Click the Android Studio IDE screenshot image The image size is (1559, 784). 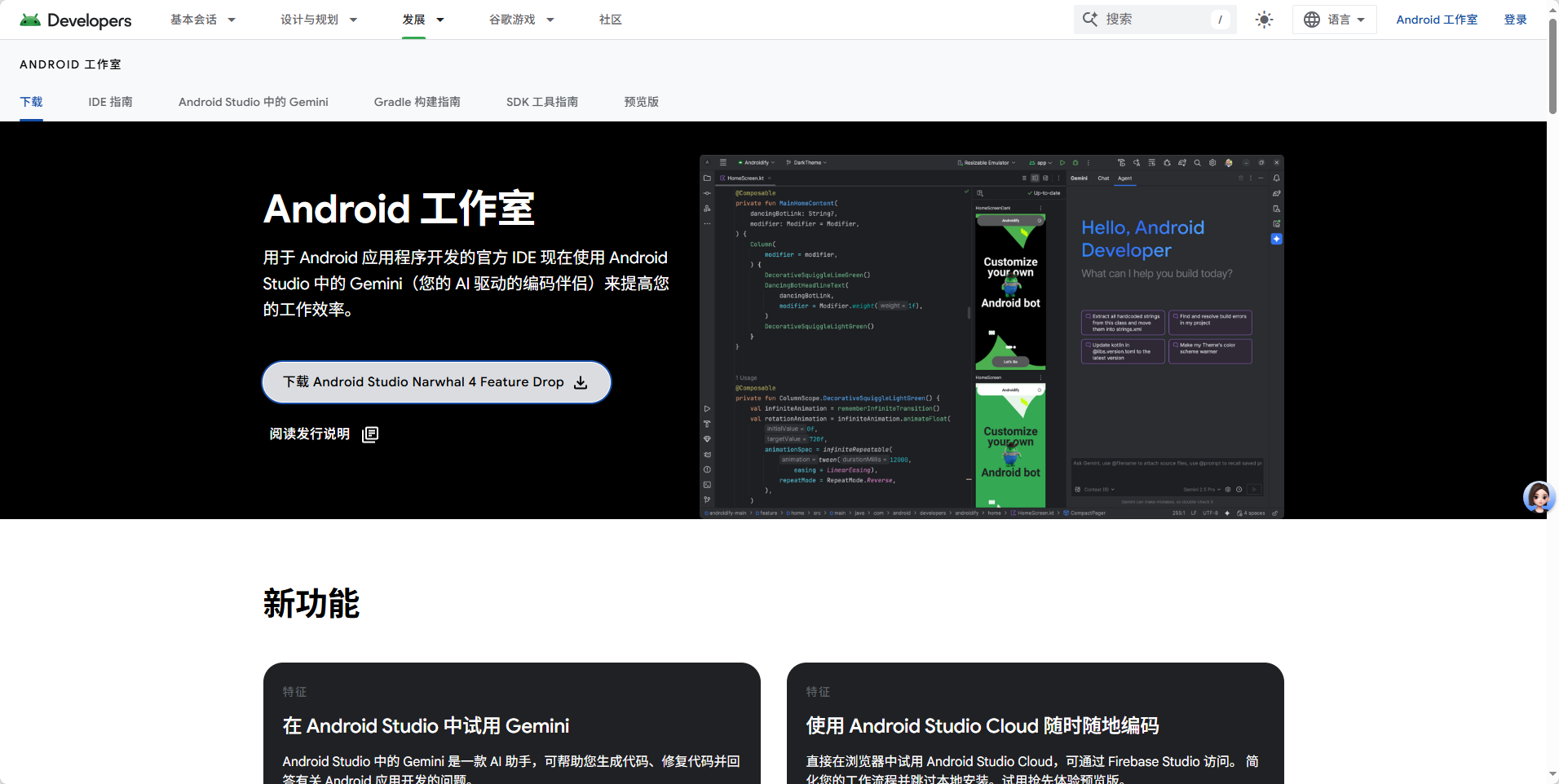[x=991, y=337]
